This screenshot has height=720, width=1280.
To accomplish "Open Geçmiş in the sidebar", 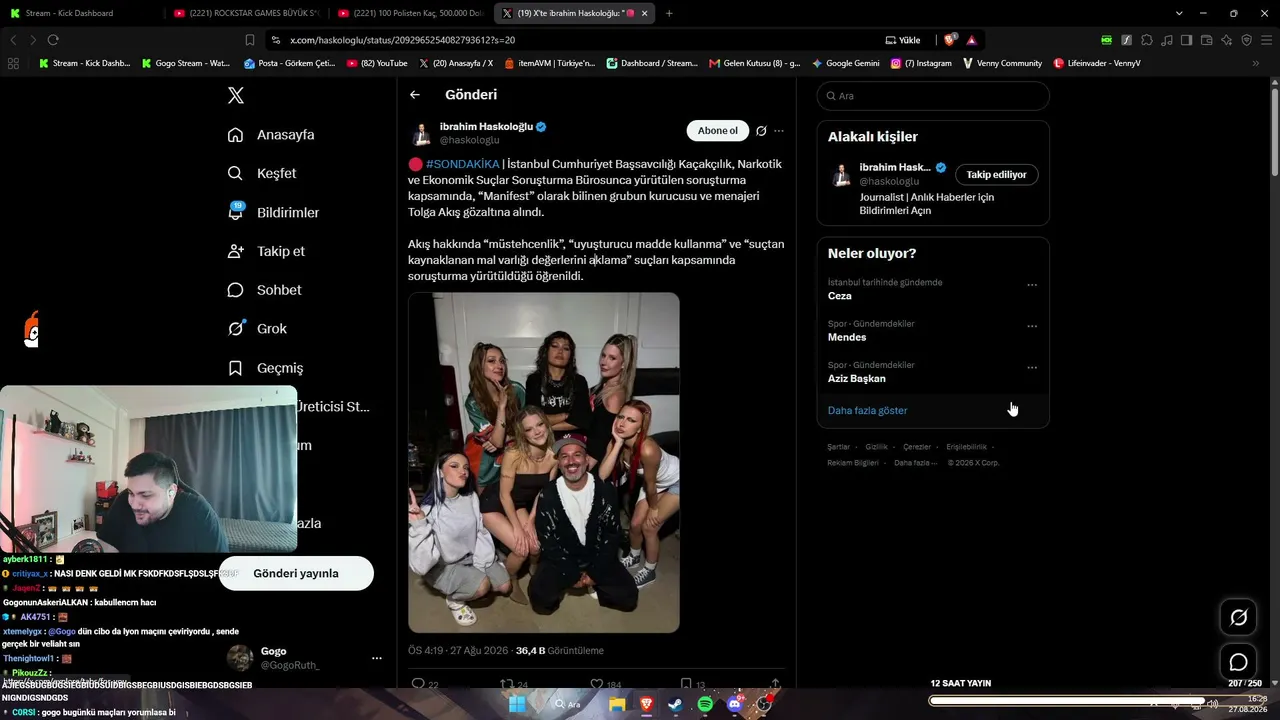I will tap(265, 367).
